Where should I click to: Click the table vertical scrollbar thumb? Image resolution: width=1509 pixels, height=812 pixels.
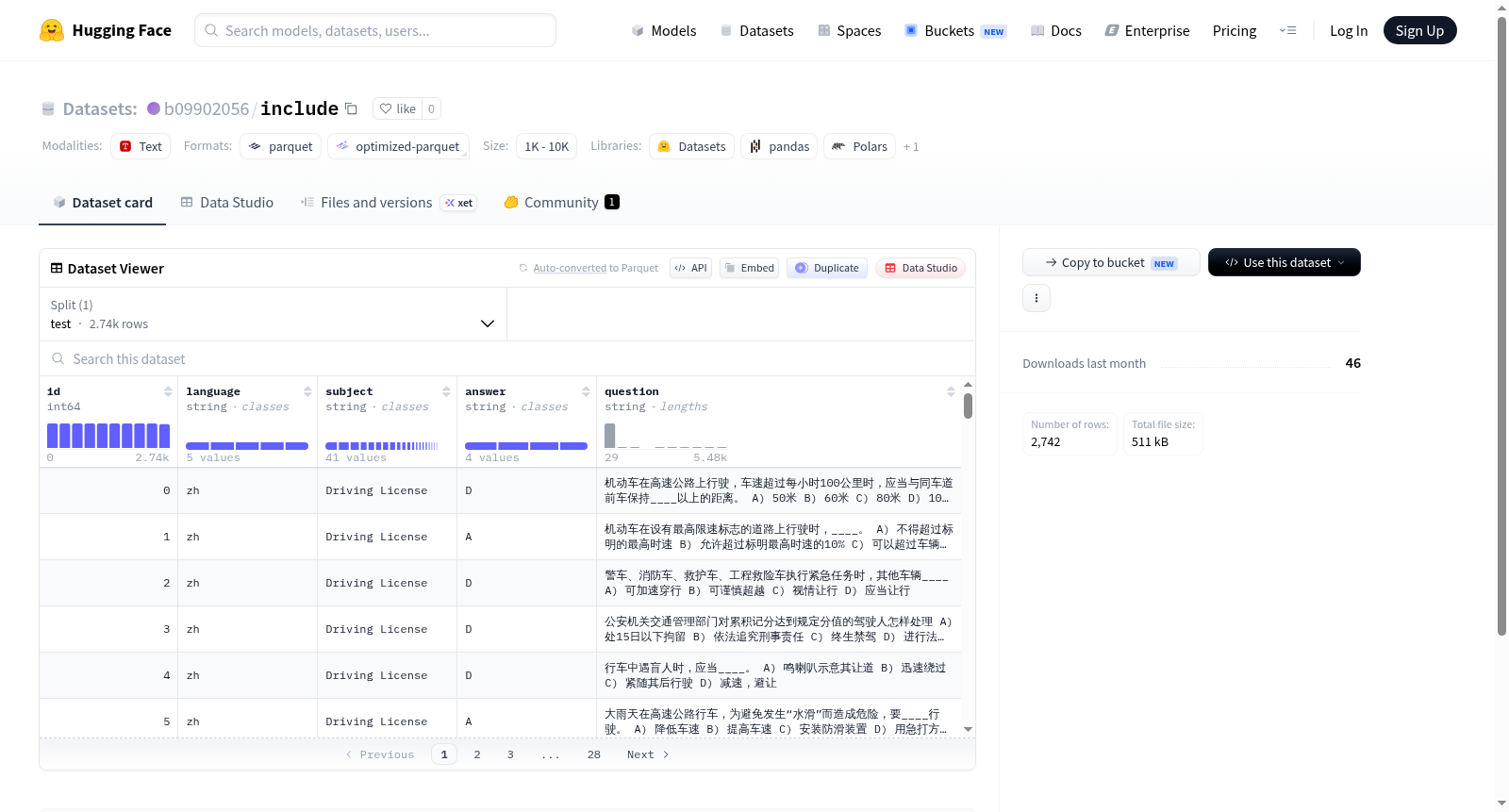(x=968, y=406)
